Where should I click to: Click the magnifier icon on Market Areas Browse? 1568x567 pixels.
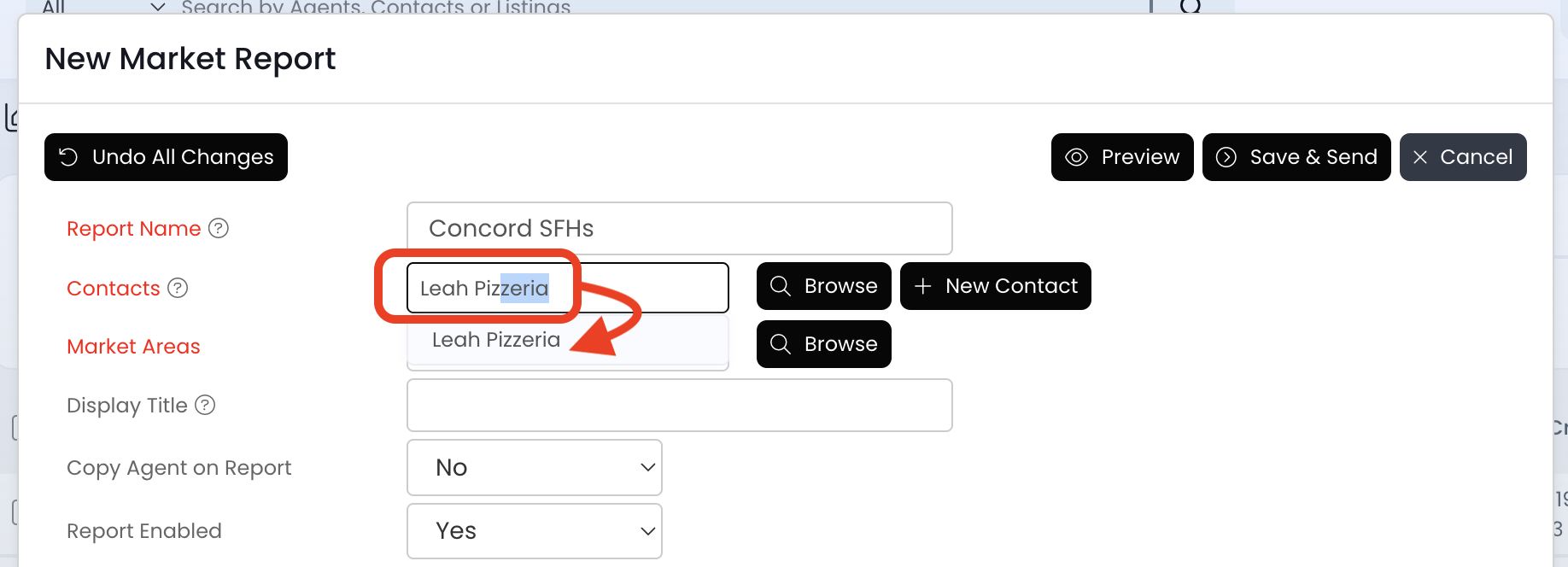coord(781,344)
